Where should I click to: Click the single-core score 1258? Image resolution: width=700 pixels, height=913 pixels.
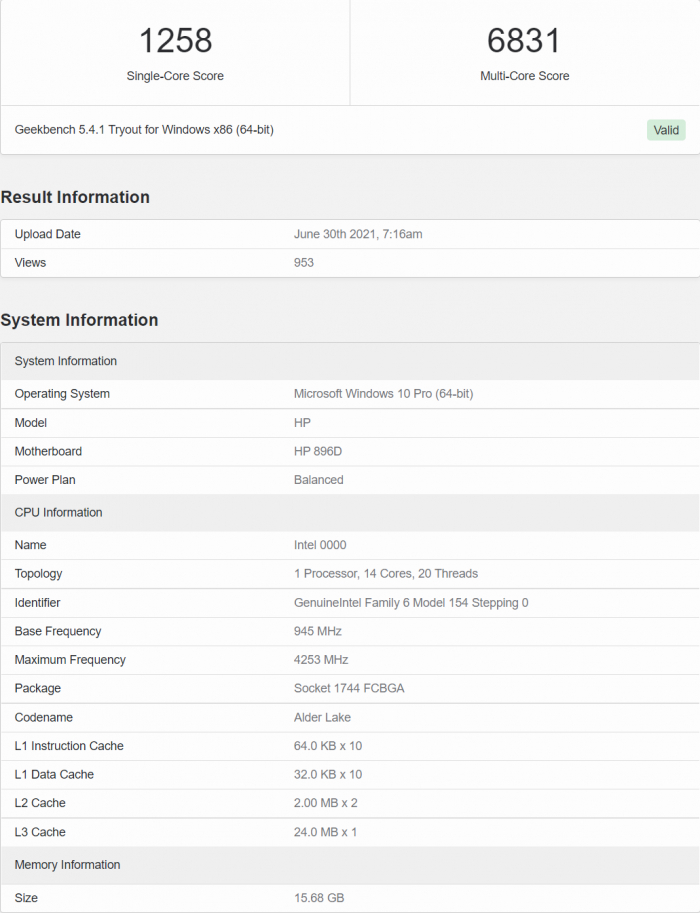175,40
